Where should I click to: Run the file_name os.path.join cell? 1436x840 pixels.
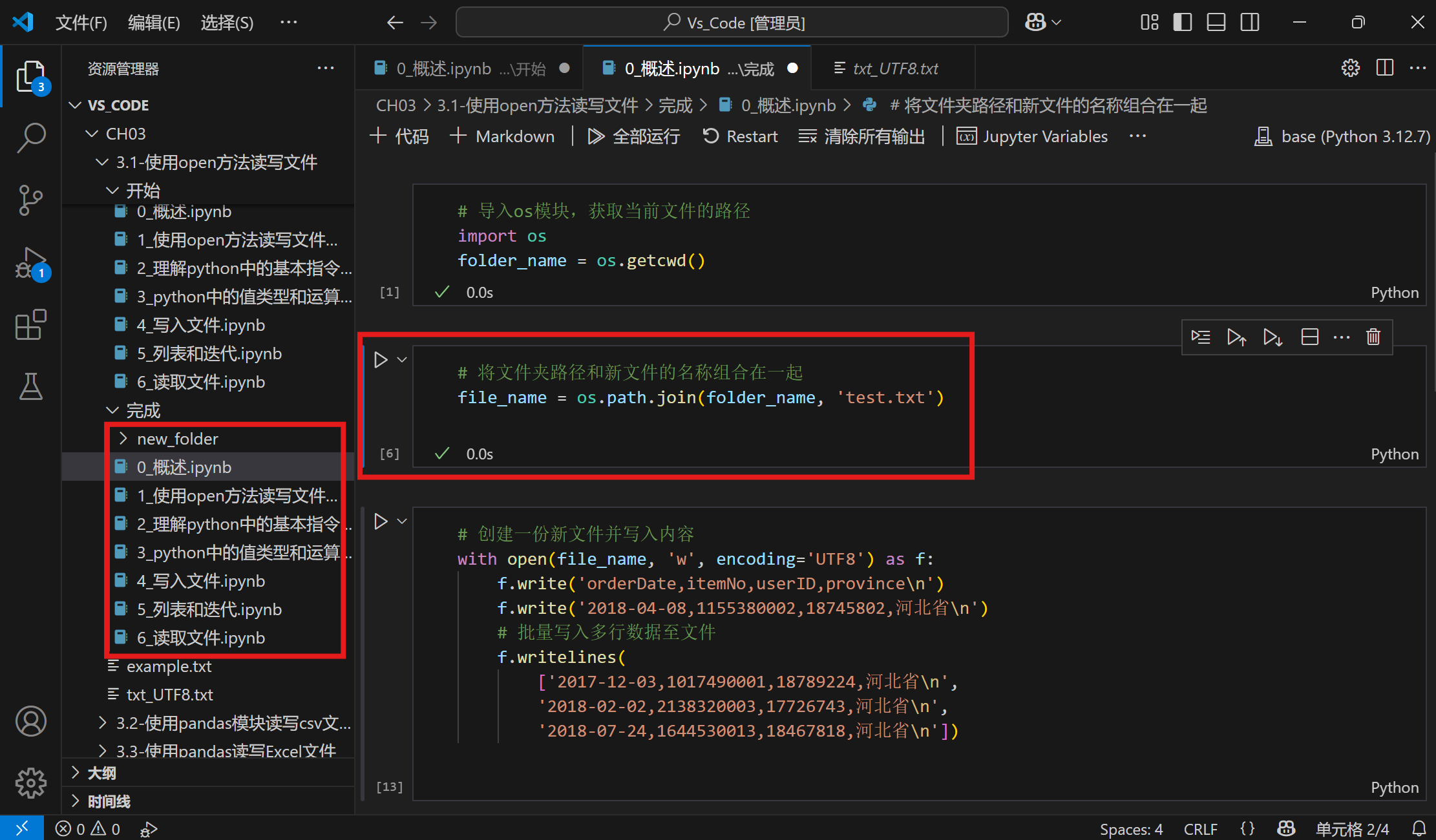(x=381, y=360)
